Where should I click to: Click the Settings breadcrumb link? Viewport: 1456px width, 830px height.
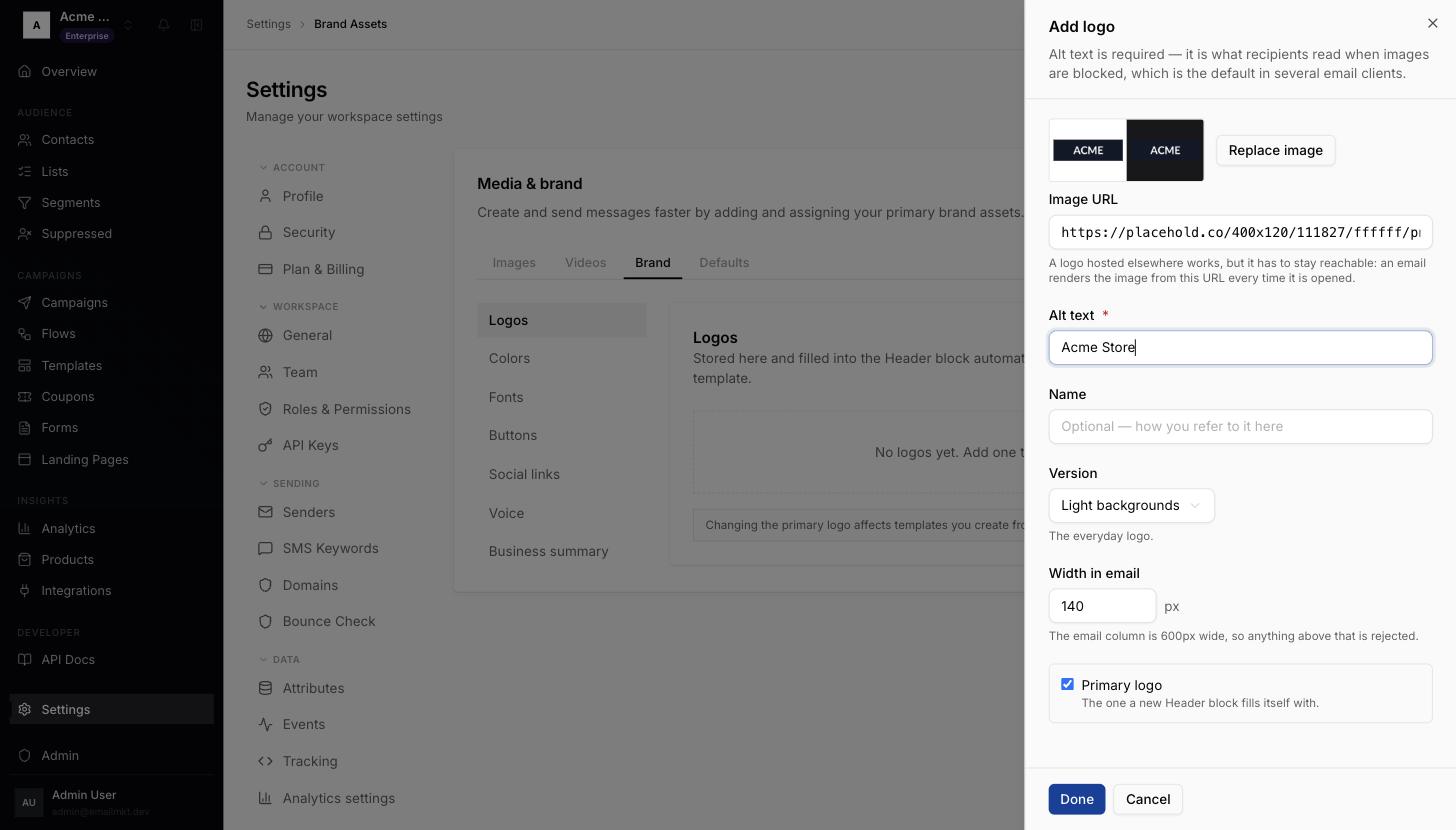(269, 24)
